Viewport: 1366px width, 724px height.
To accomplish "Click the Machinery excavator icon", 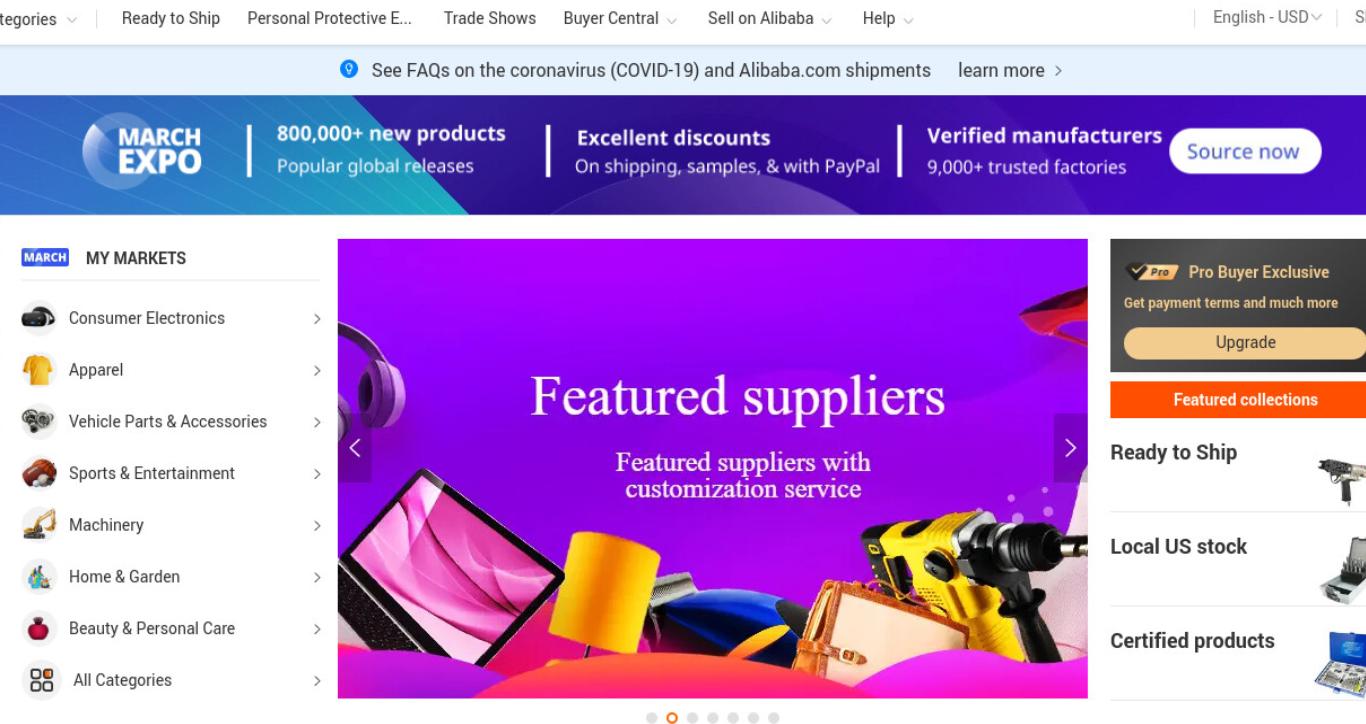I will point(38,525).
